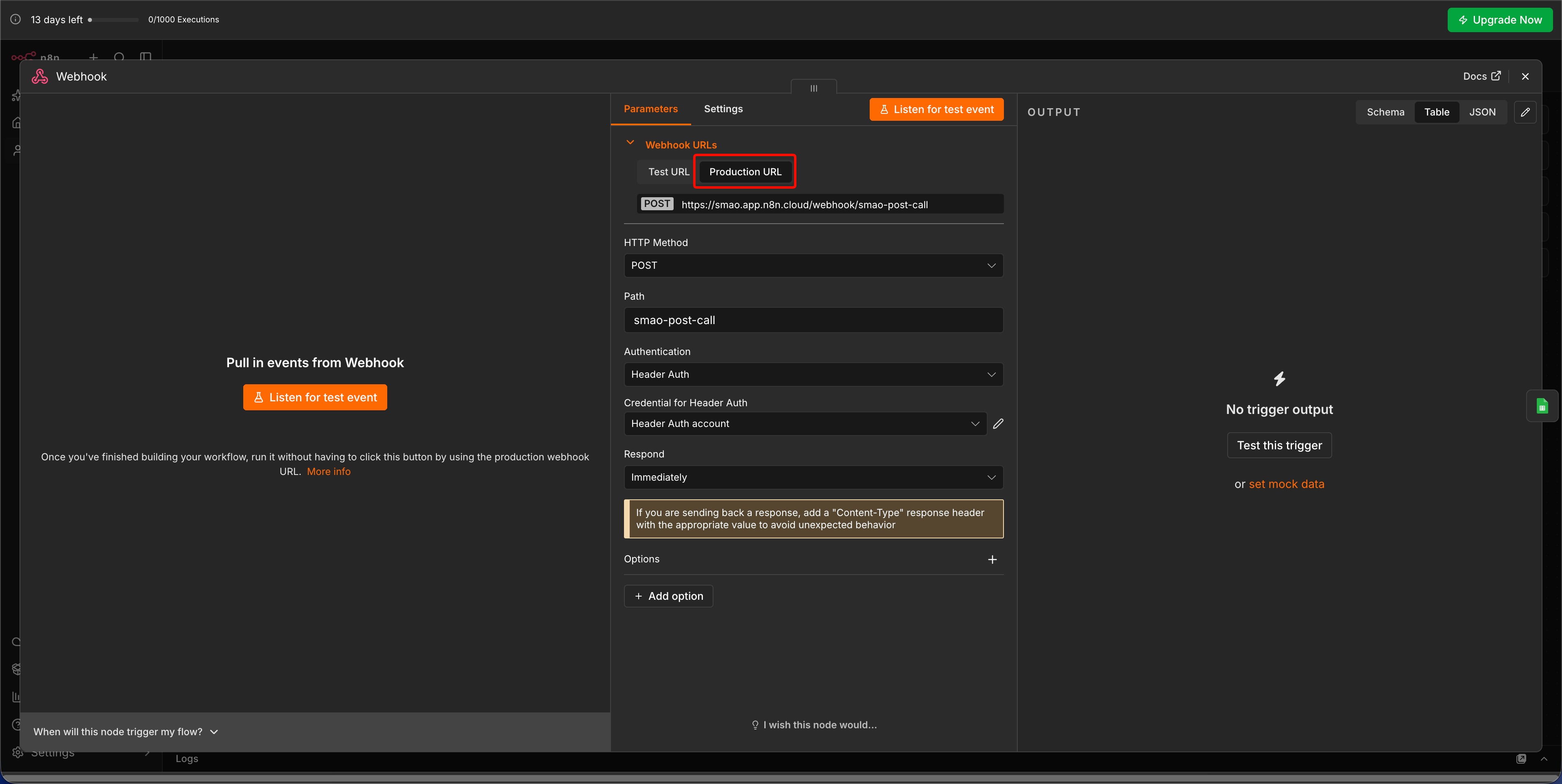This screenshot has width=1562, height=784.
Task: Click the Settings gear icon in sidebar
Action: pyautogui.click(x=17, y=752)
